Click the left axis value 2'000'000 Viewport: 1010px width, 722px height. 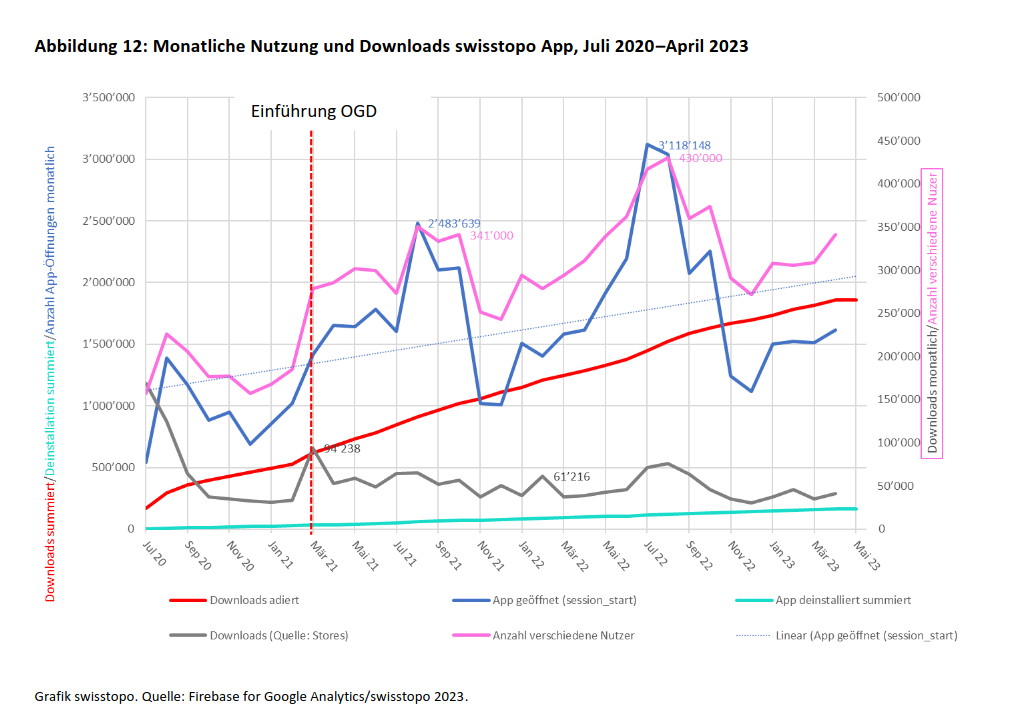pyautogui.click(x=109, y=282)
